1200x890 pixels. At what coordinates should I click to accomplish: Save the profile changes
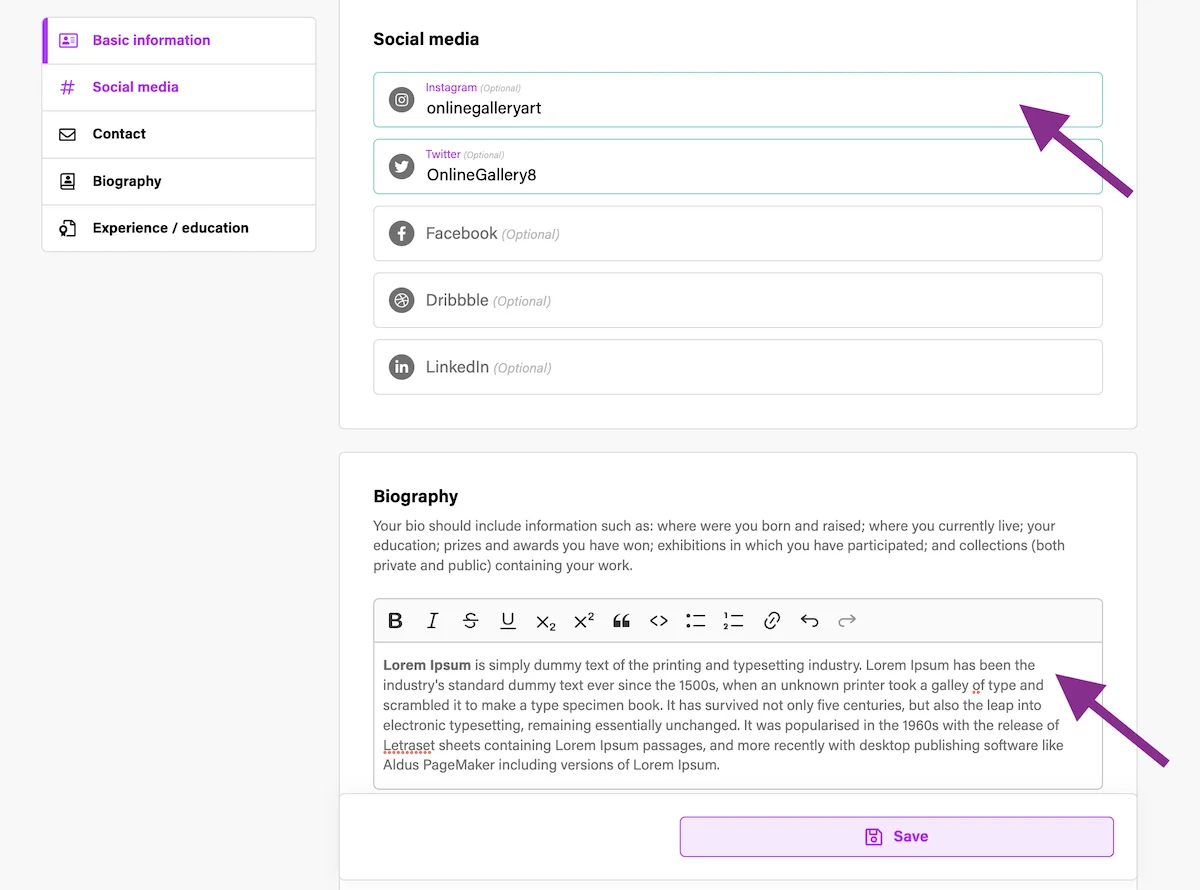[897, 837]
